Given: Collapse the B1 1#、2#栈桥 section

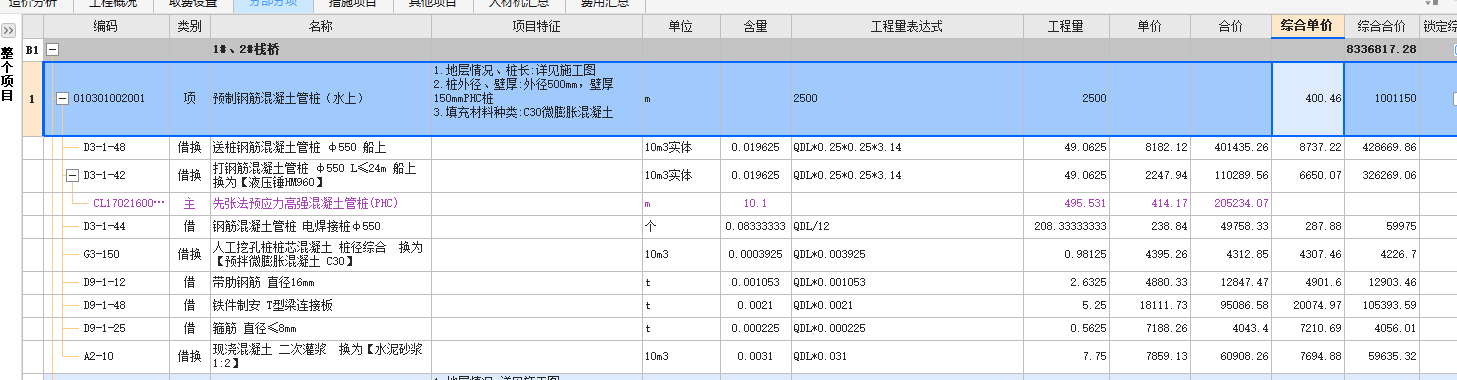Looking at the screenshot, I should pyautogui.click(x=53, y=49).
